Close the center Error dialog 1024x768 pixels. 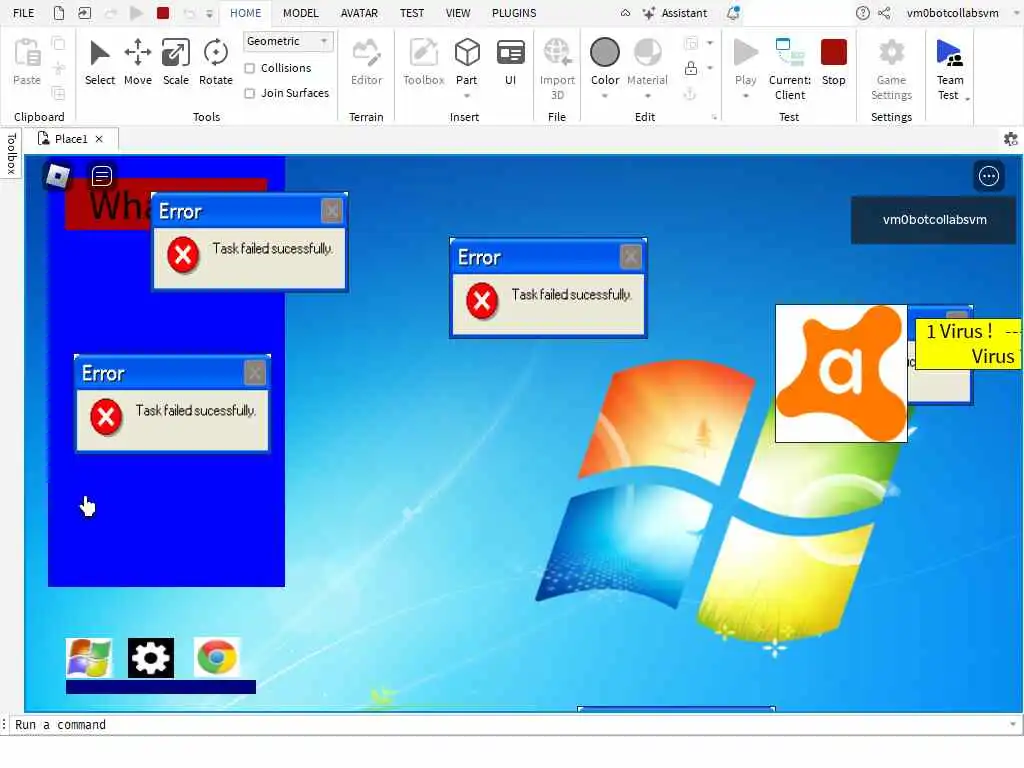coord(630,257)
